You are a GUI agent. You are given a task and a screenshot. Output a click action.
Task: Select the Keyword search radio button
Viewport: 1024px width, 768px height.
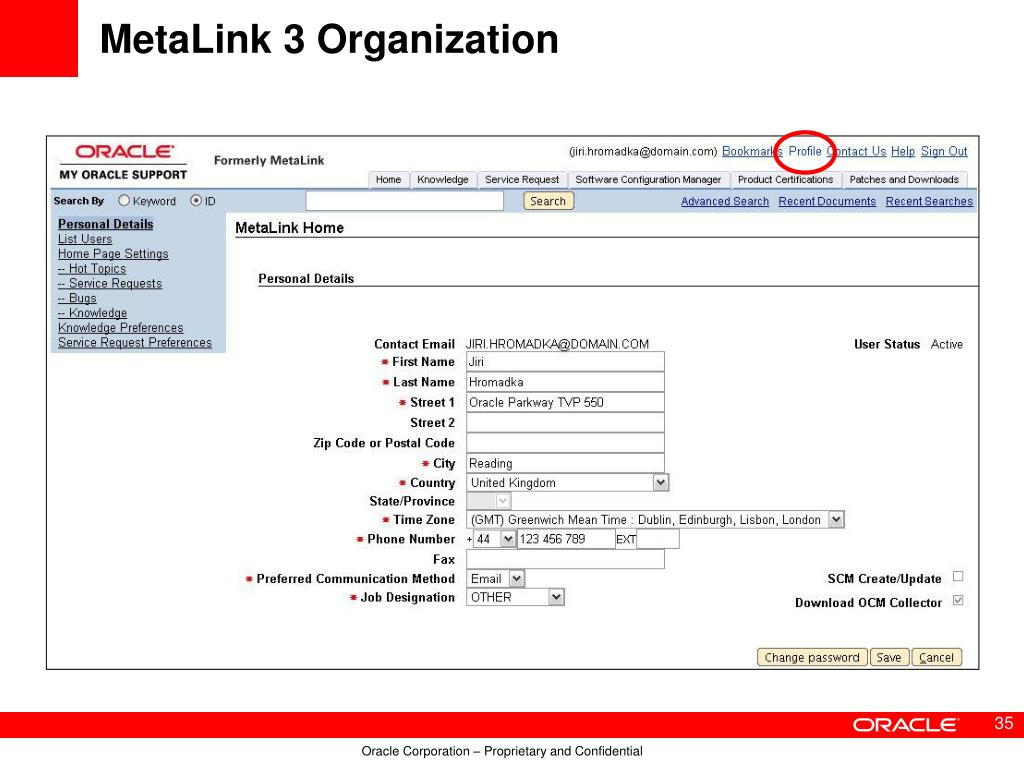point(124,200)
